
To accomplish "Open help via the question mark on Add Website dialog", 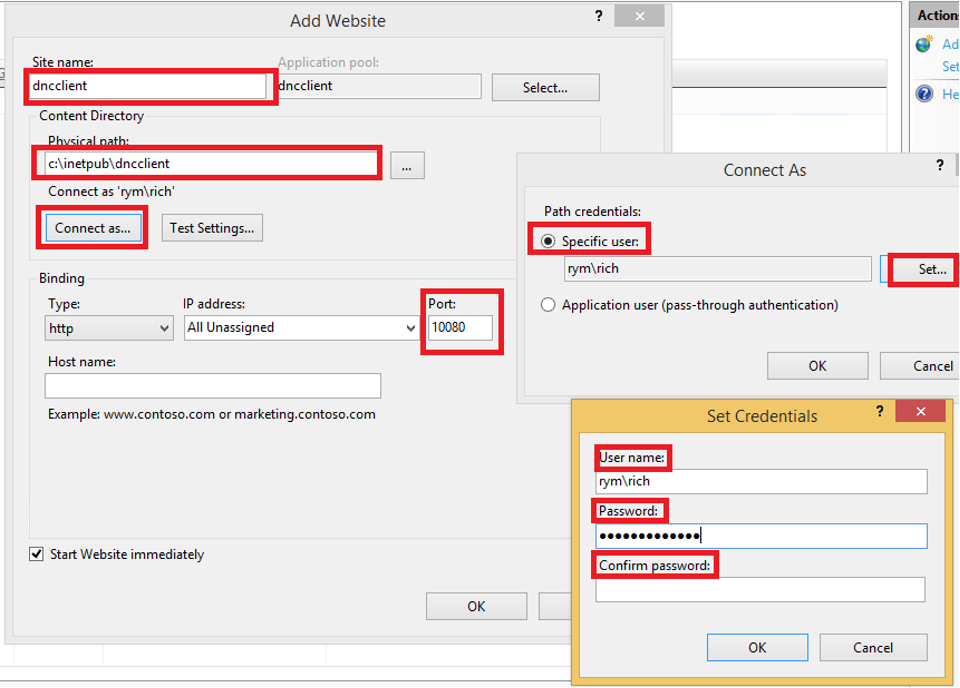I will tap(598, 16).
